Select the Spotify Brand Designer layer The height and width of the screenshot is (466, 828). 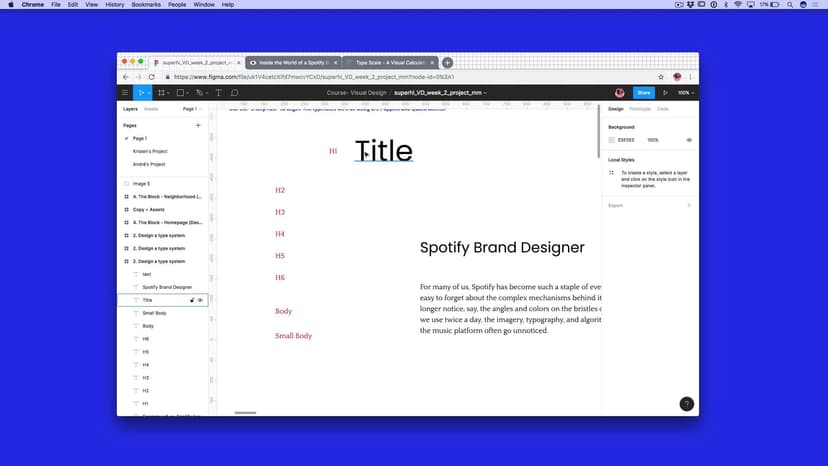coord(167,287)
